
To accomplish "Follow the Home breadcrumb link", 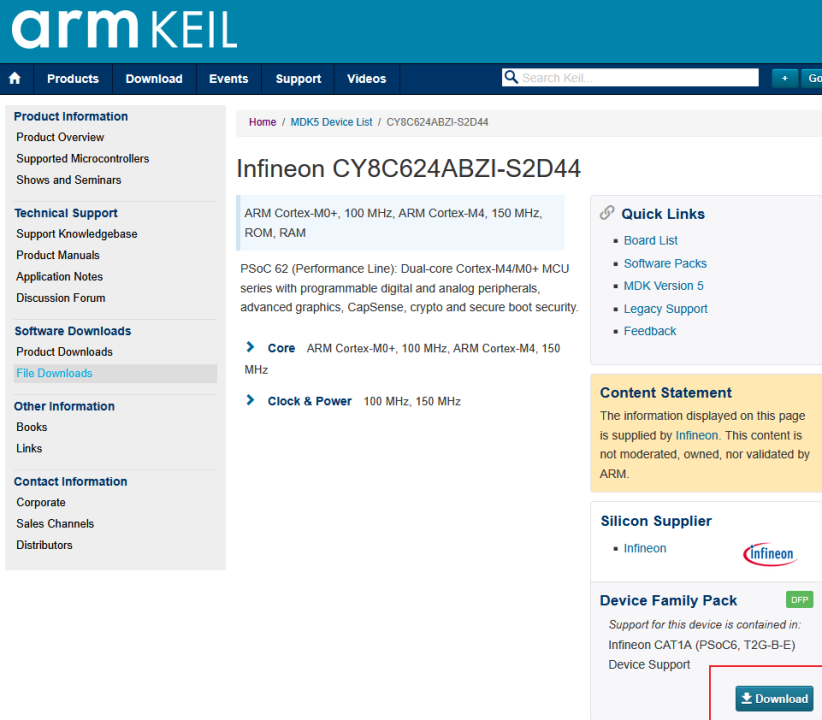I will [x=262, y=122].
